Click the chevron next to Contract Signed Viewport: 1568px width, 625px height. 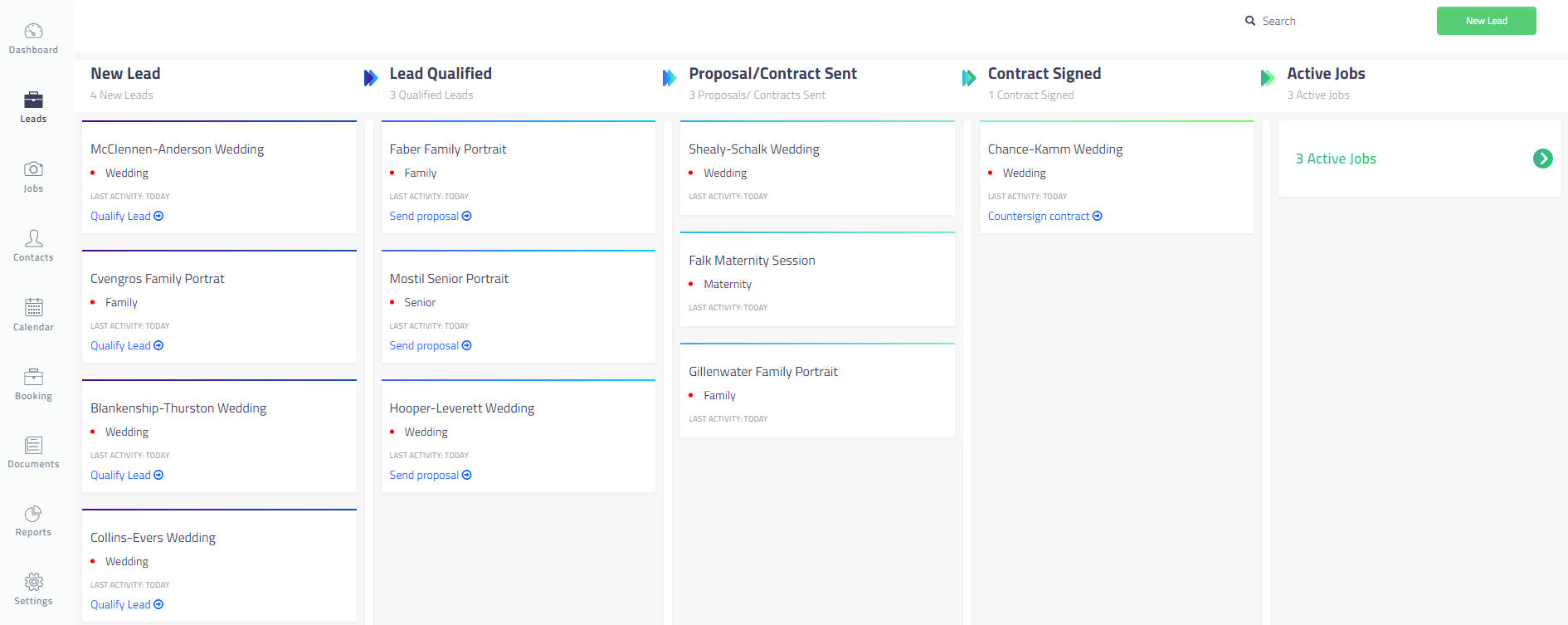pos(969,77)
